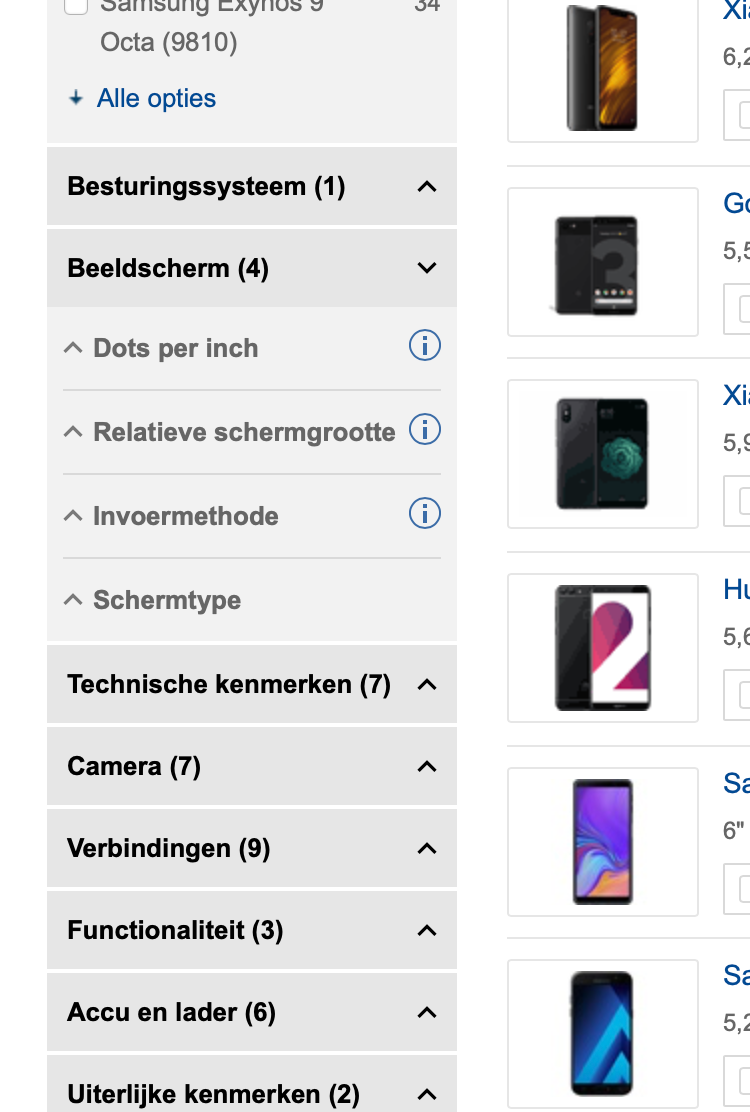
Task: Expand the Verbindingen (9) filter group
Action: (x=251, y=848)
